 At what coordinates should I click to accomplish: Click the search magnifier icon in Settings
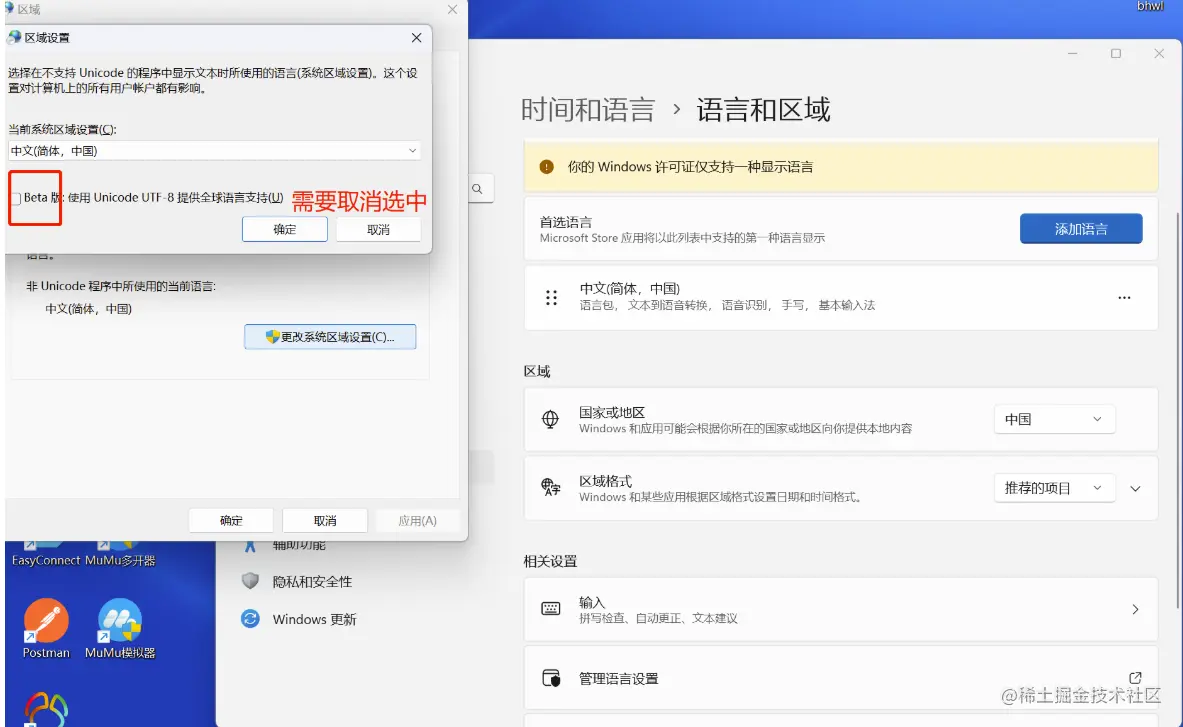[478, 189]
